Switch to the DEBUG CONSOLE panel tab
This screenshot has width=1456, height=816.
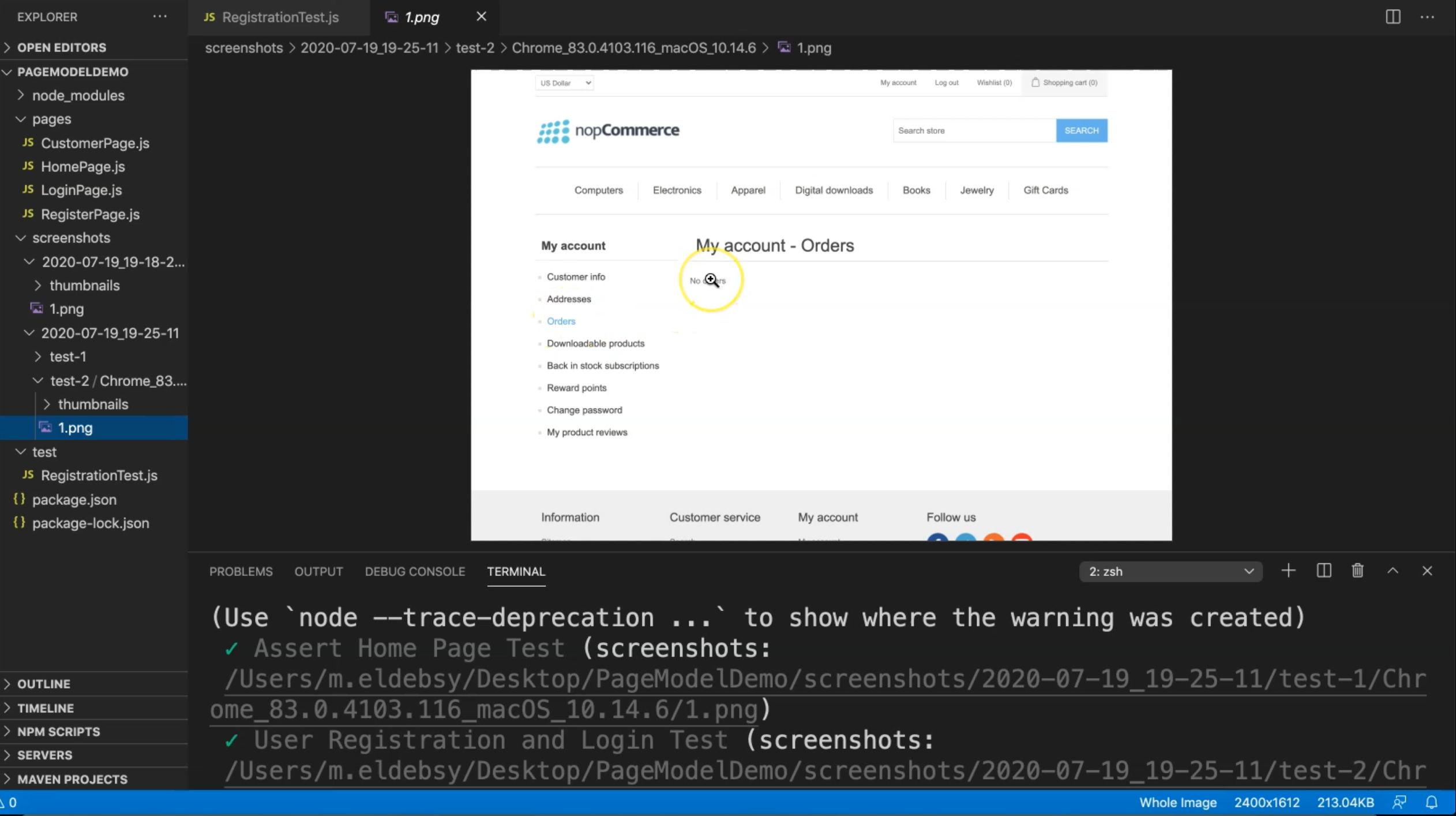(414, 571)
